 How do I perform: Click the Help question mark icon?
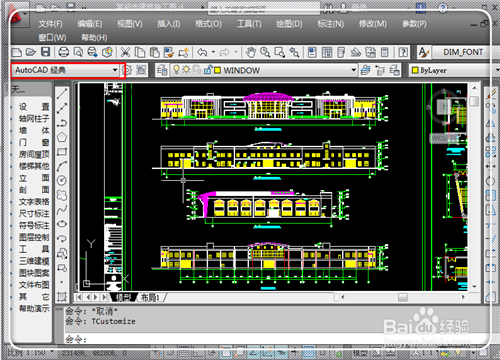(x=403, y=52)
